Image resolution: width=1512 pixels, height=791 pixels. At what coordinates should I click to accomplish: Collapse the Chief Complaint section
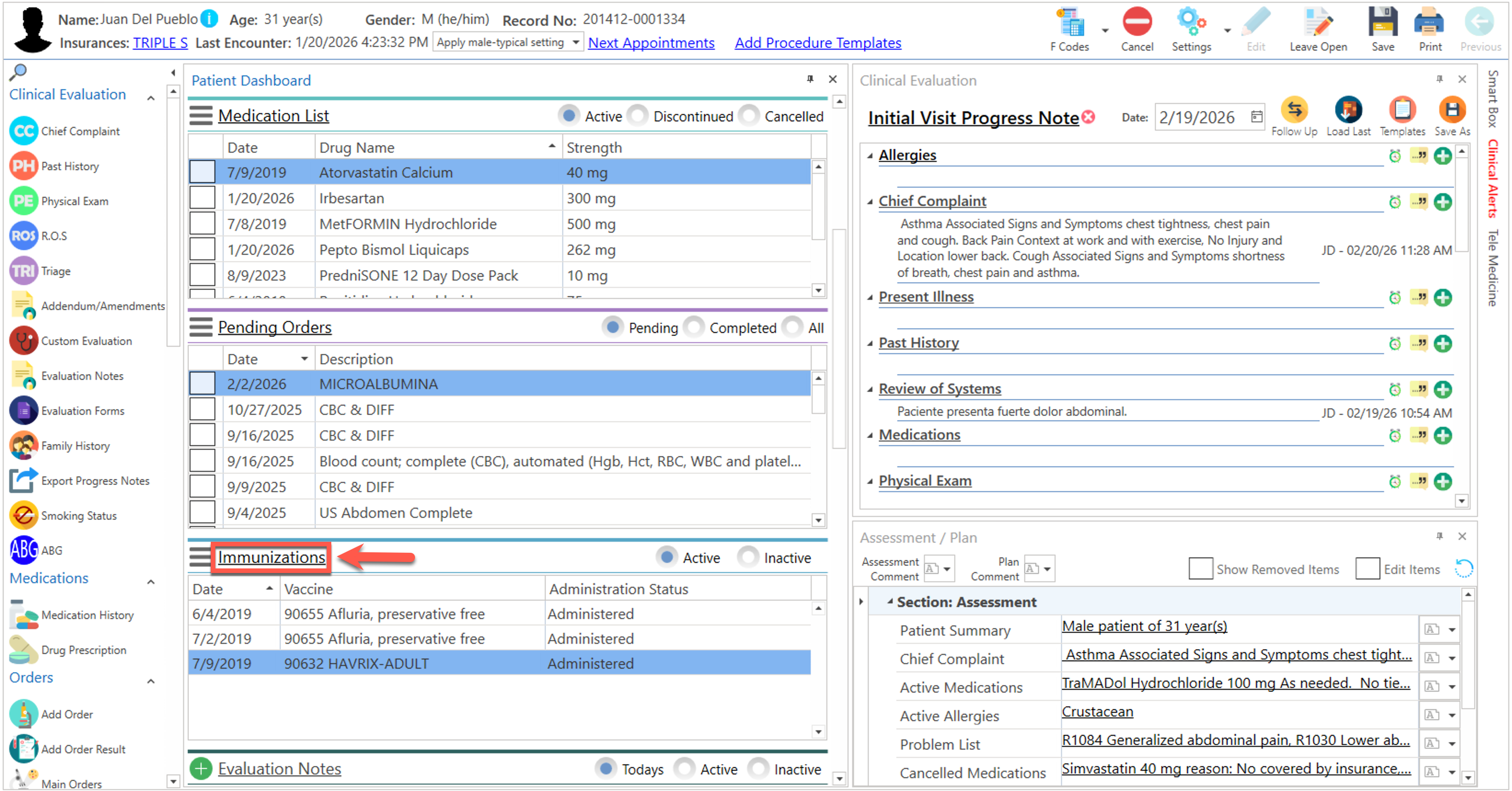tap(870, 202)
